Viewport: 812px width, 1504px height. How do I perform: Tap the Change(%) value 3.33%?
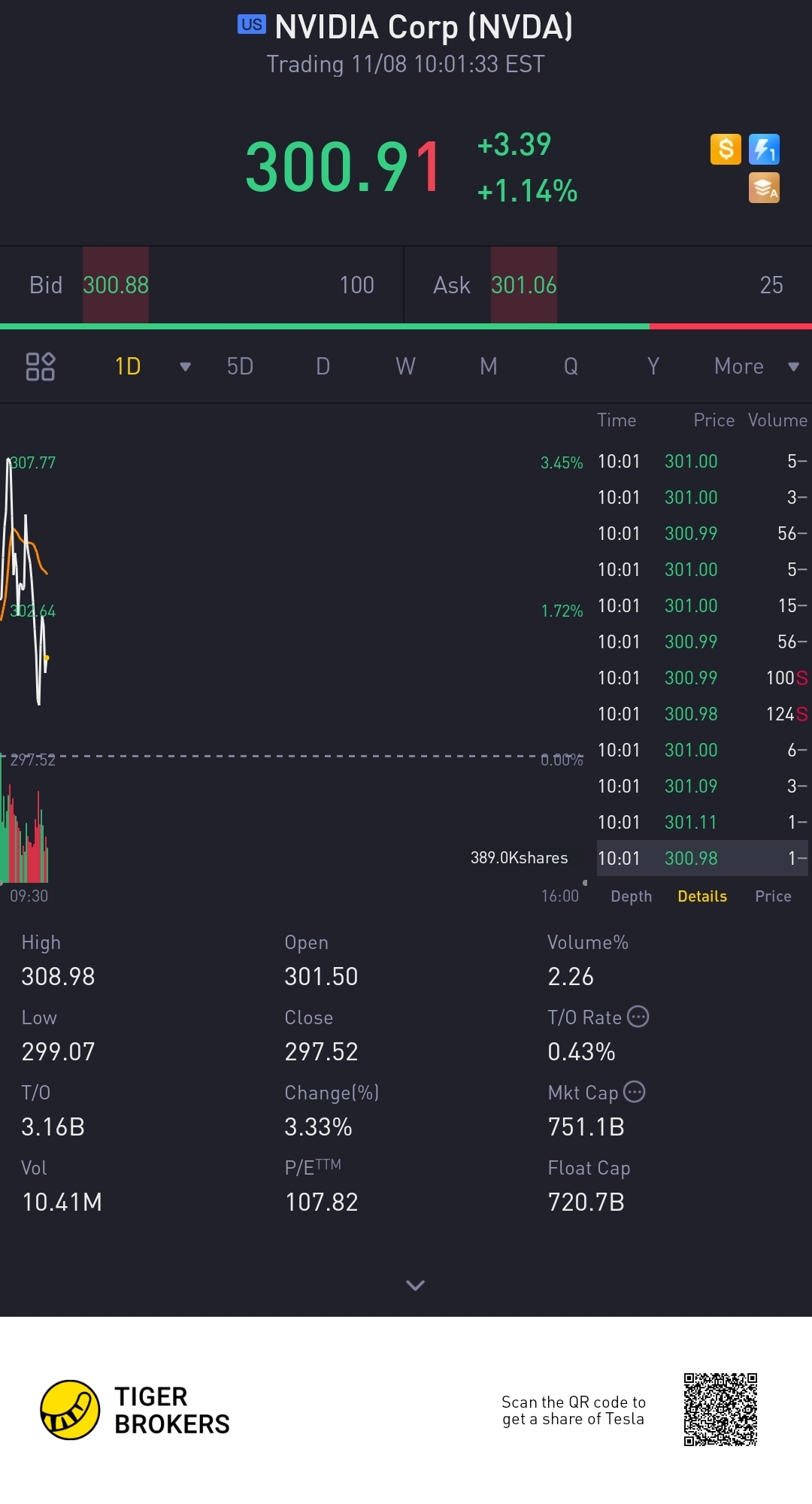(x=318, y=1126)
